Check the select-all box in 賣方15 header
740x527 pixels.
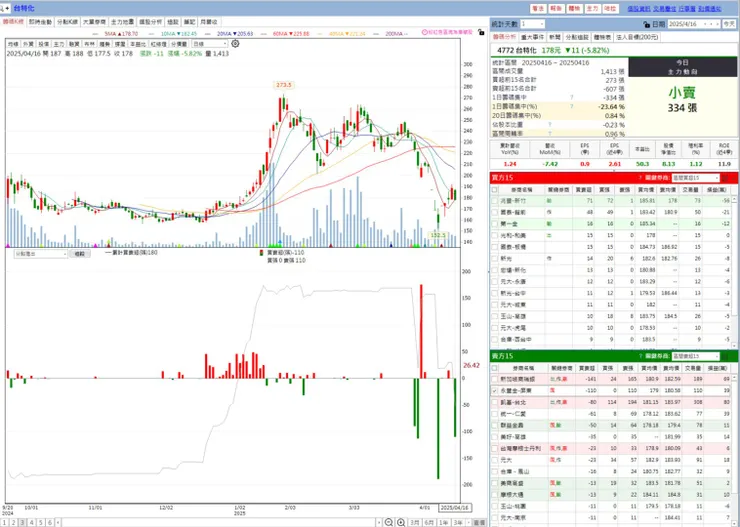tap(494, 368)
